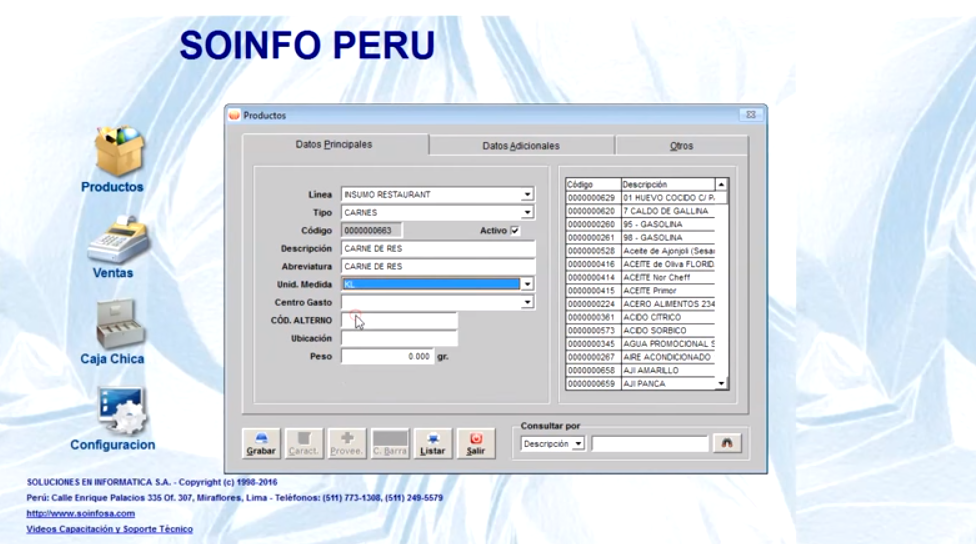Toggle the Activo checkbox
This screenshot has height=544, width=976.
(515, 231)
